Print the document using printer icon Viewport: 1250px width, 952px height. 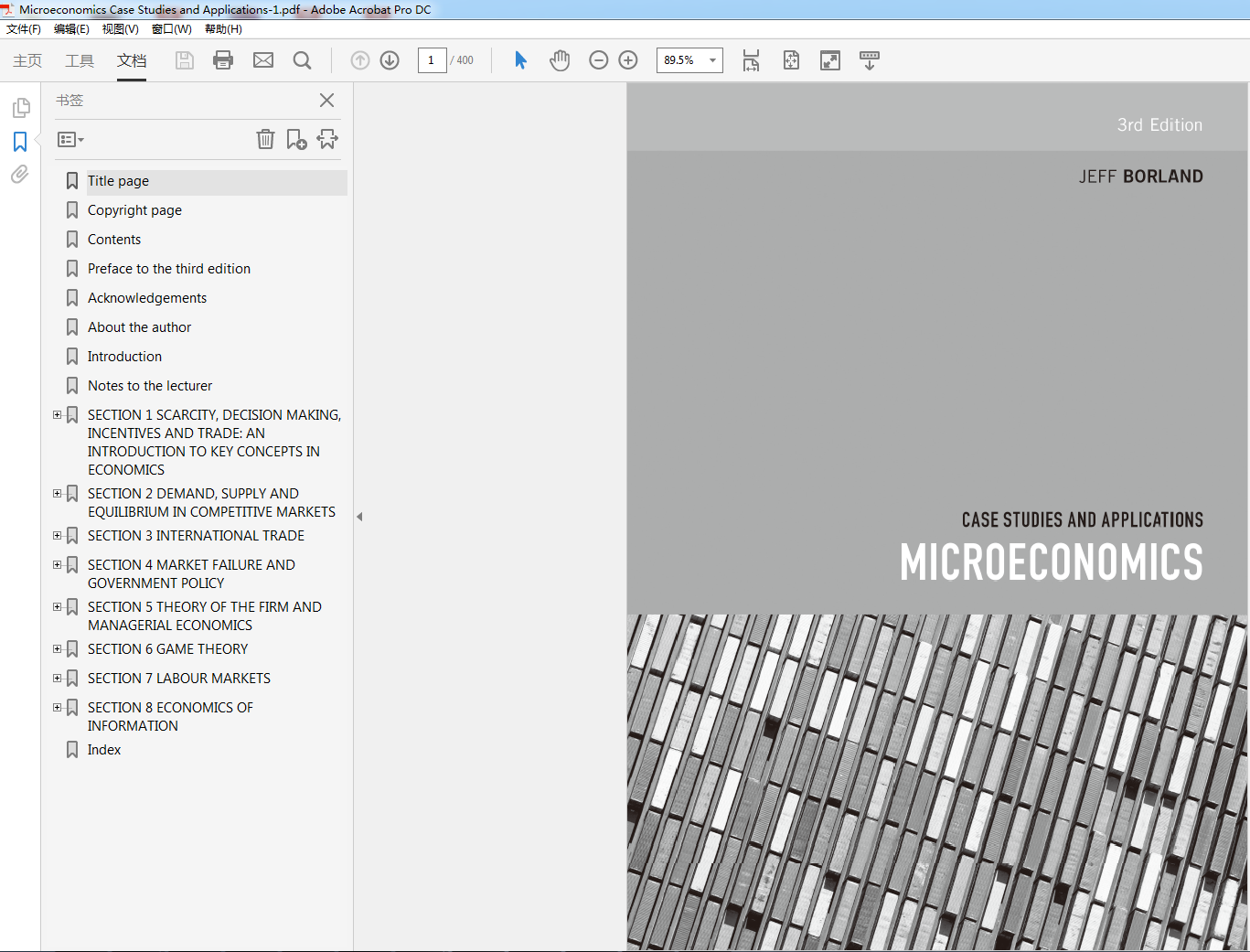click(x=223, y=60)
